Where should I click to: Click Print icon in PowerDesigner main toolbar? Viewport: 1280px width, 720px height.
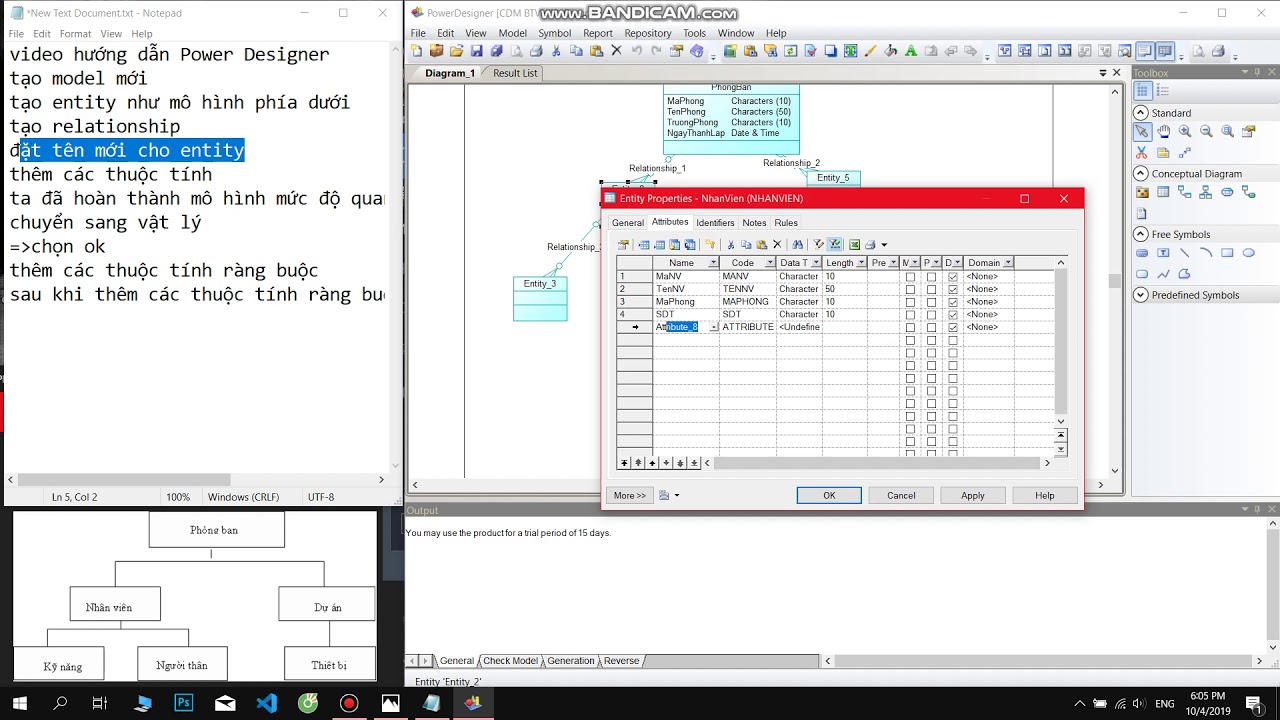[536, 51]
